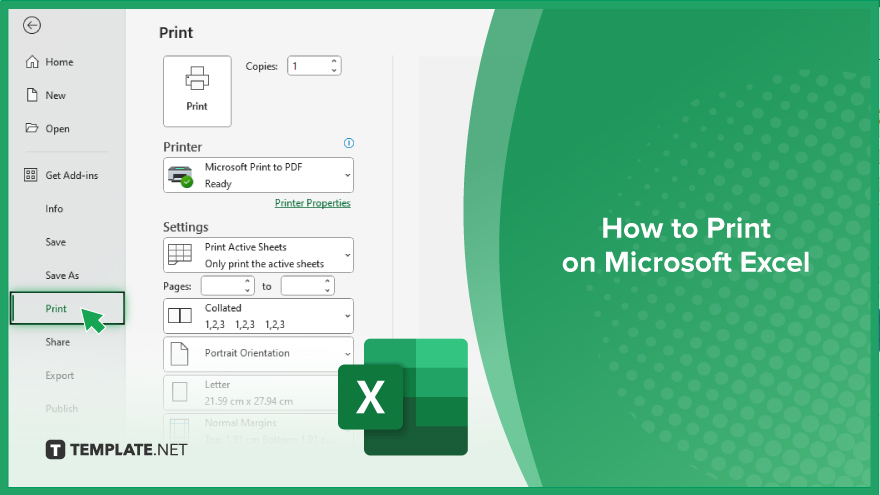The image size is (880, 495).
Task: Click the Pages start number field
Action: click(222, 286)
